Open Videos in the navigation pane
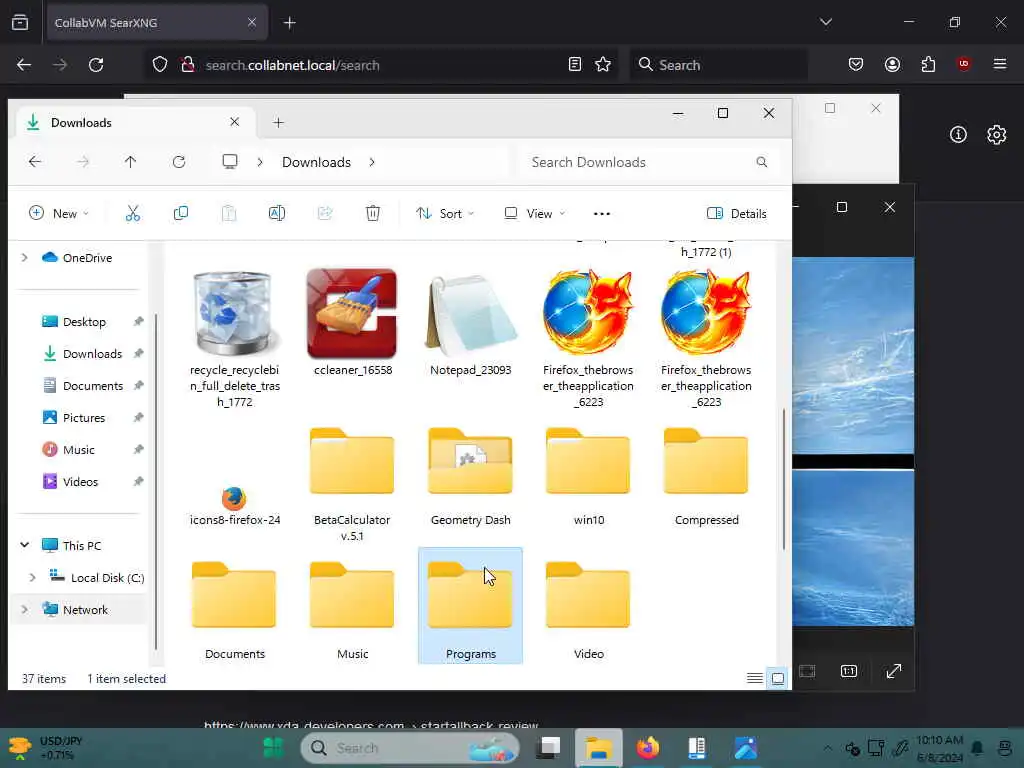The image size is (1024, 768). pos(80,482)
